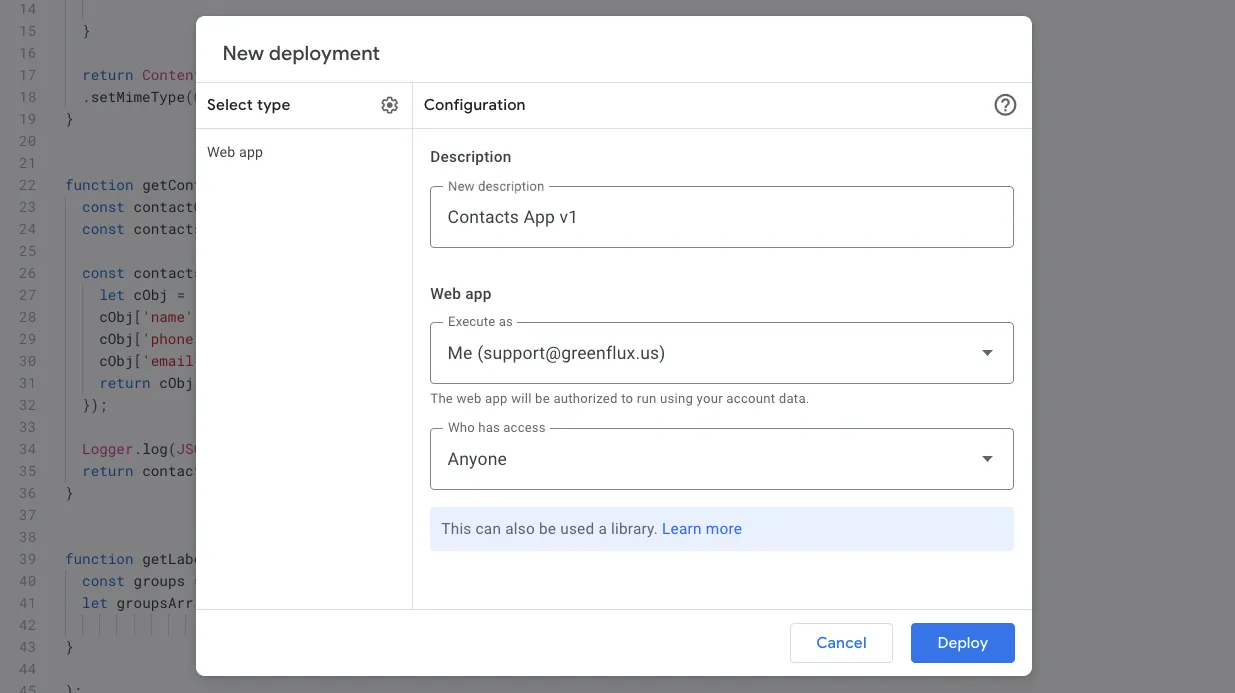Click the Execute as dropdown arrow
The image size is (1235, 693).
[x=987, y=353]
